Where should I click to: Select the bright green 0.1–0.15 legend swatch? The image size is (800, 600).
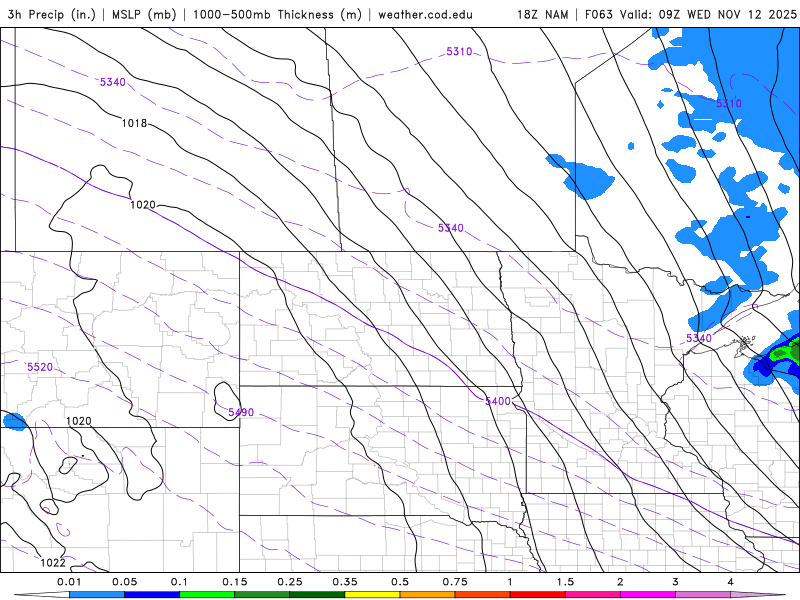[x=207, y=595]
